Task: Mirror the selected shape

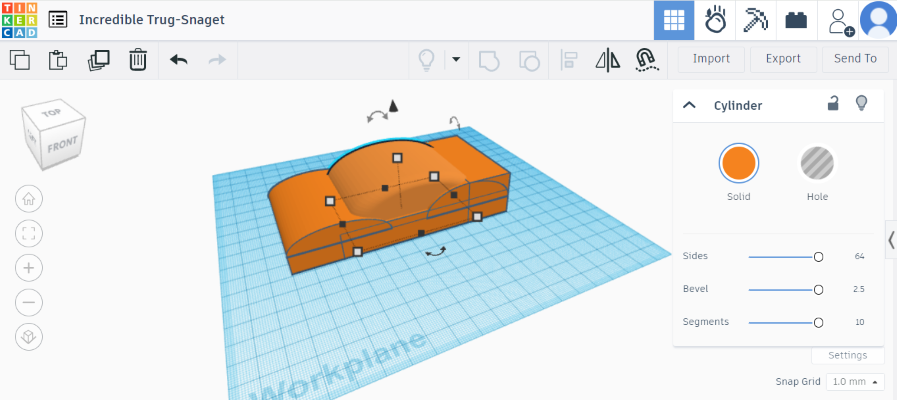Action: 607,60
